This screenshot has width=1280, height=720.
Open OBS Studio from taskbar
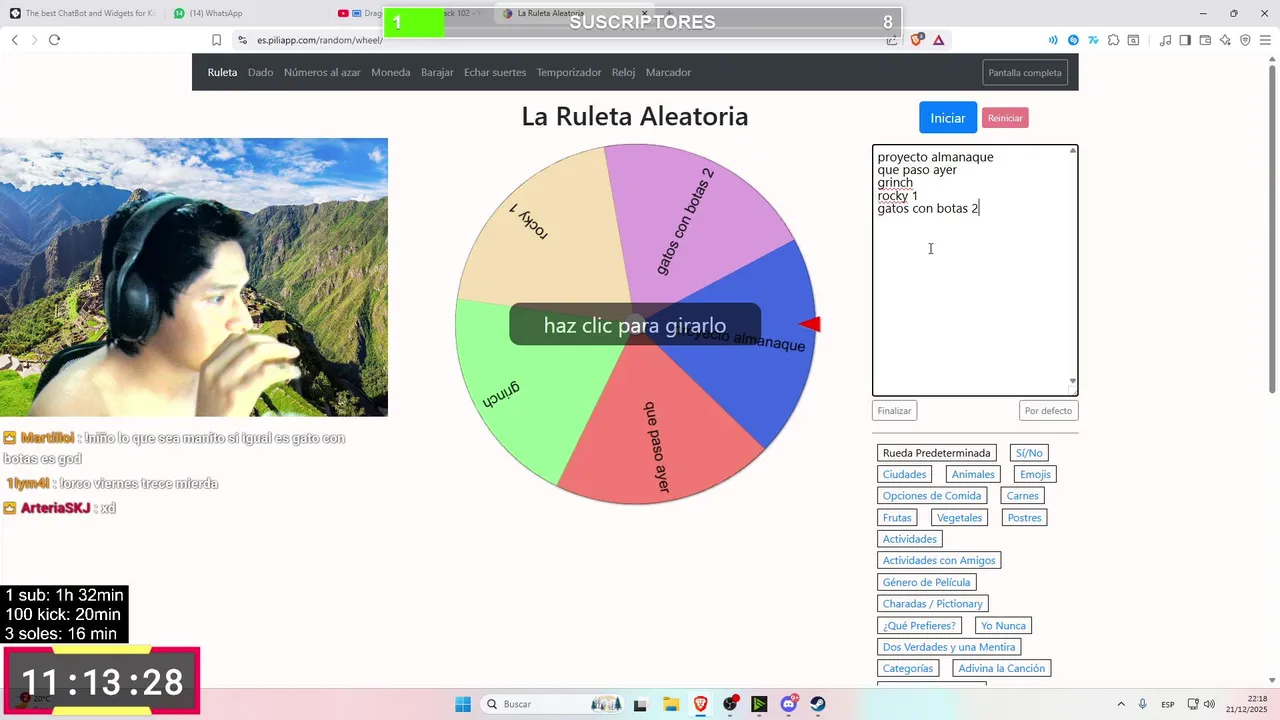pos(730,704)
